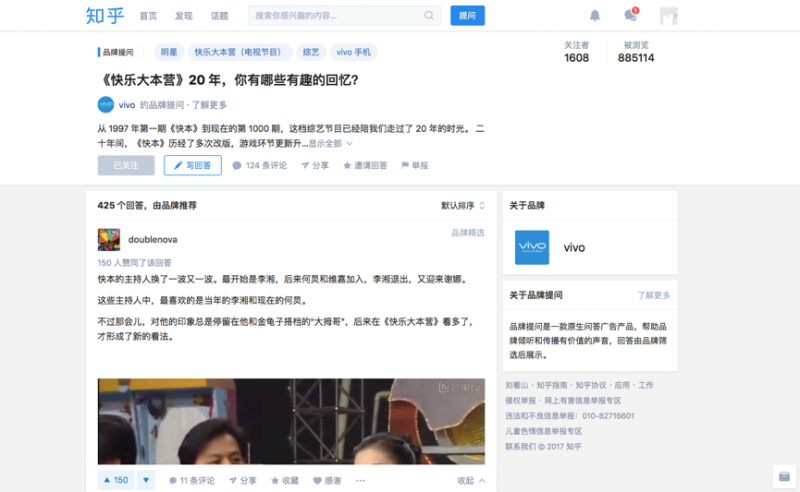800x492 pixels.
Task: Share the question via 分享
Action: pyautogui.click(x=315, y=165)
